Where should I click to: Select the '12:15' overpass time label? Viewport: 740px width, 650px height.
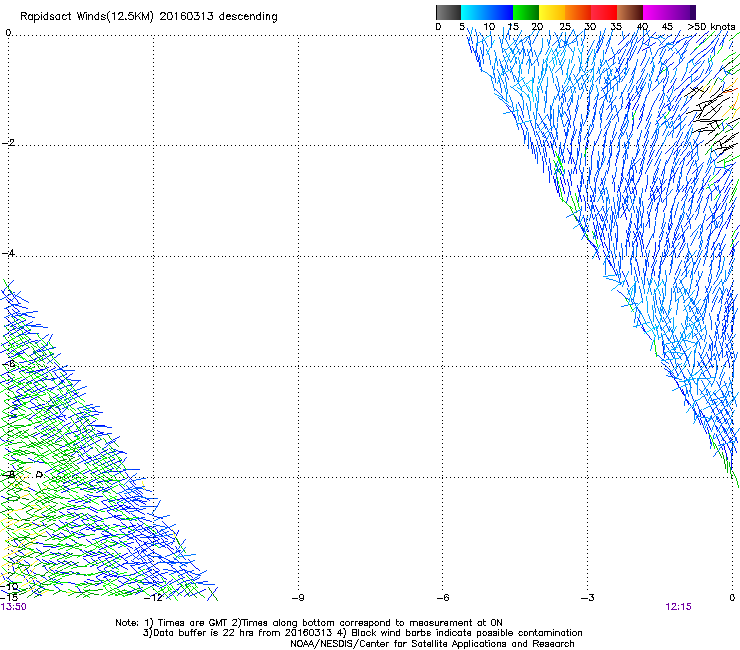[678, 607]
